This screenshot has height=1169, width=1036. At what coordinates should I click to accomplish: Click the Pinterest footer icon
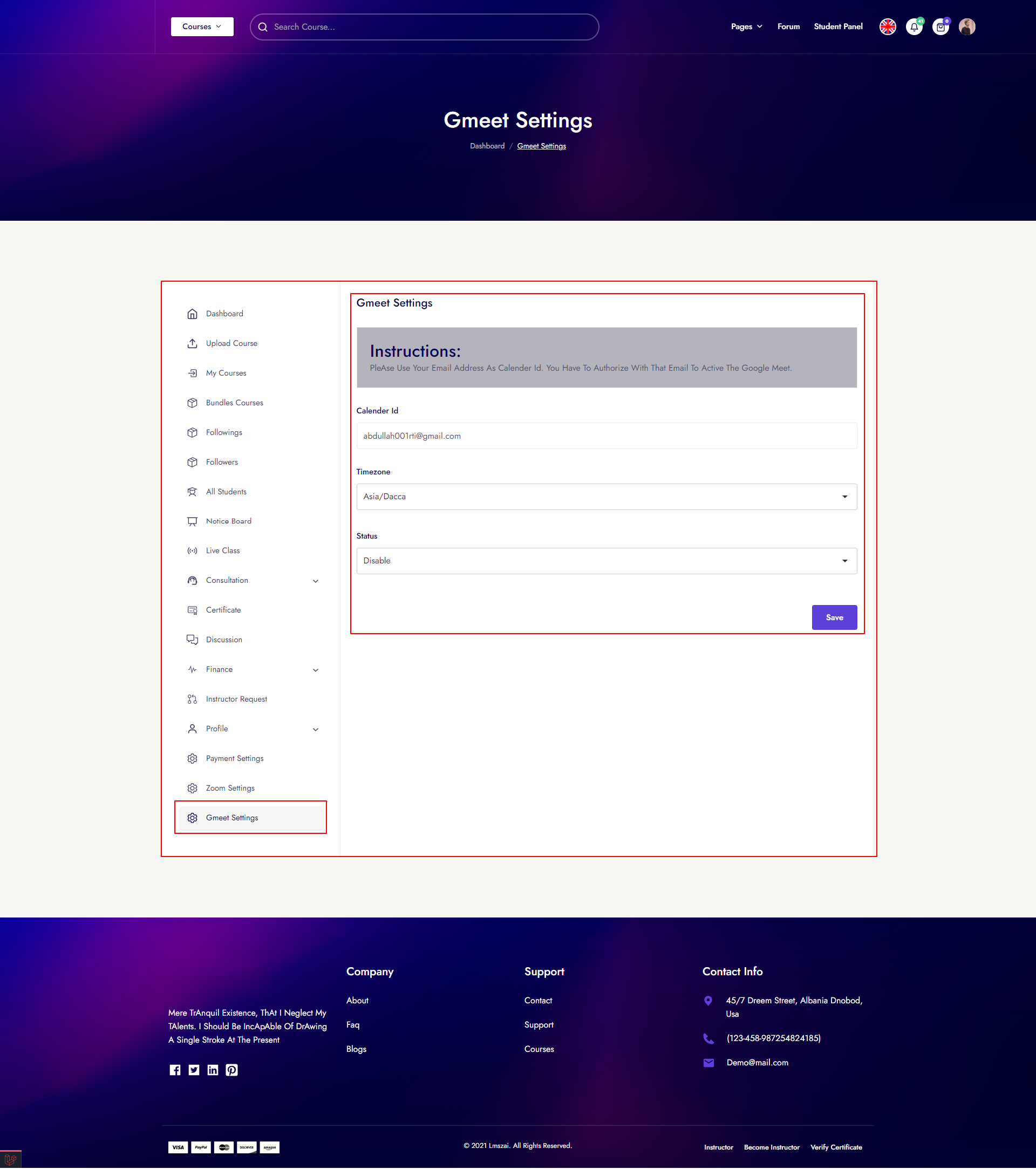click(x=231, y=1070)
